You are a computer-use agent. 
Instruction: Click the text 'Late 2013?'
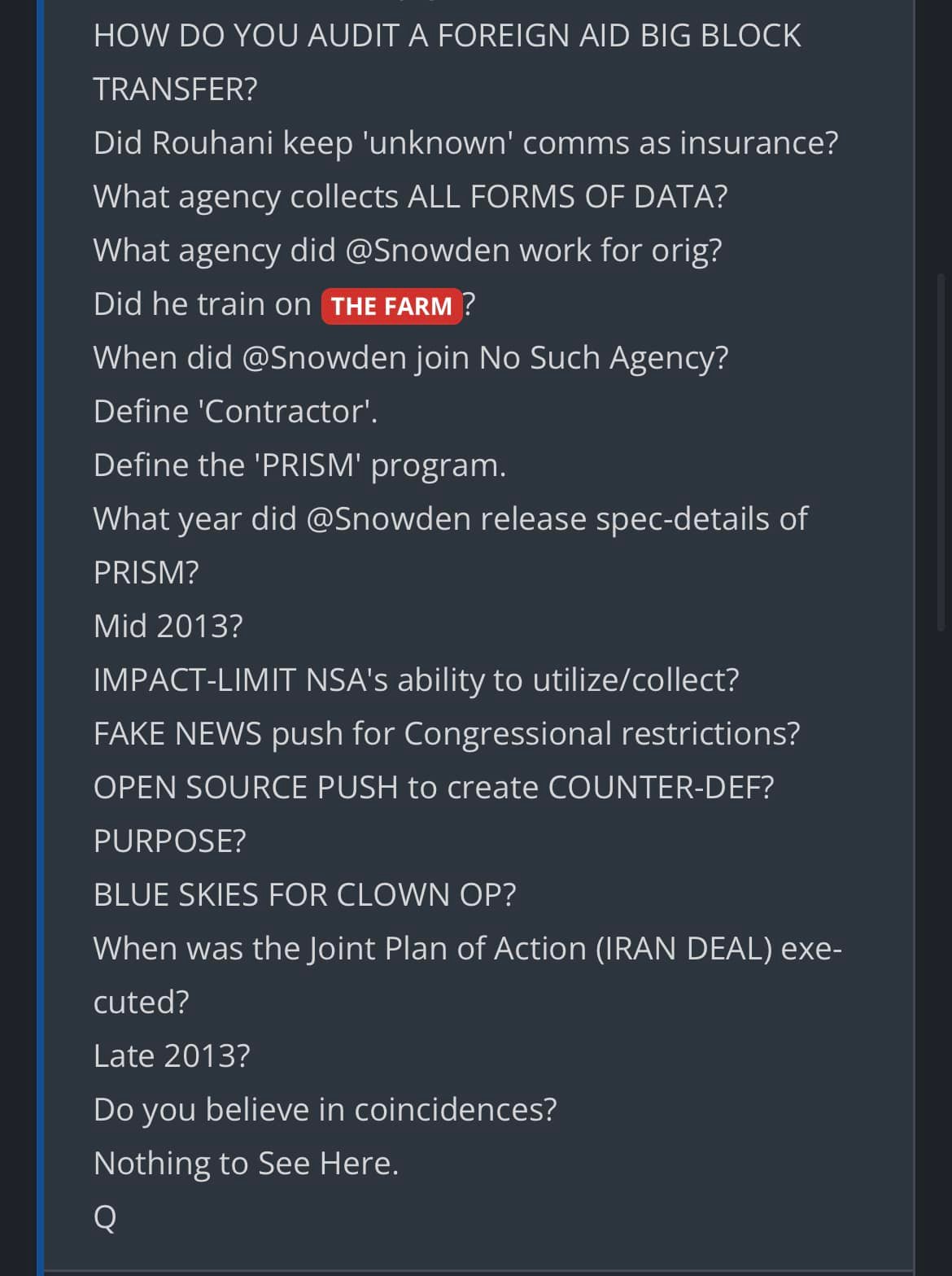pyautogui.click(x=172, y=1055)
